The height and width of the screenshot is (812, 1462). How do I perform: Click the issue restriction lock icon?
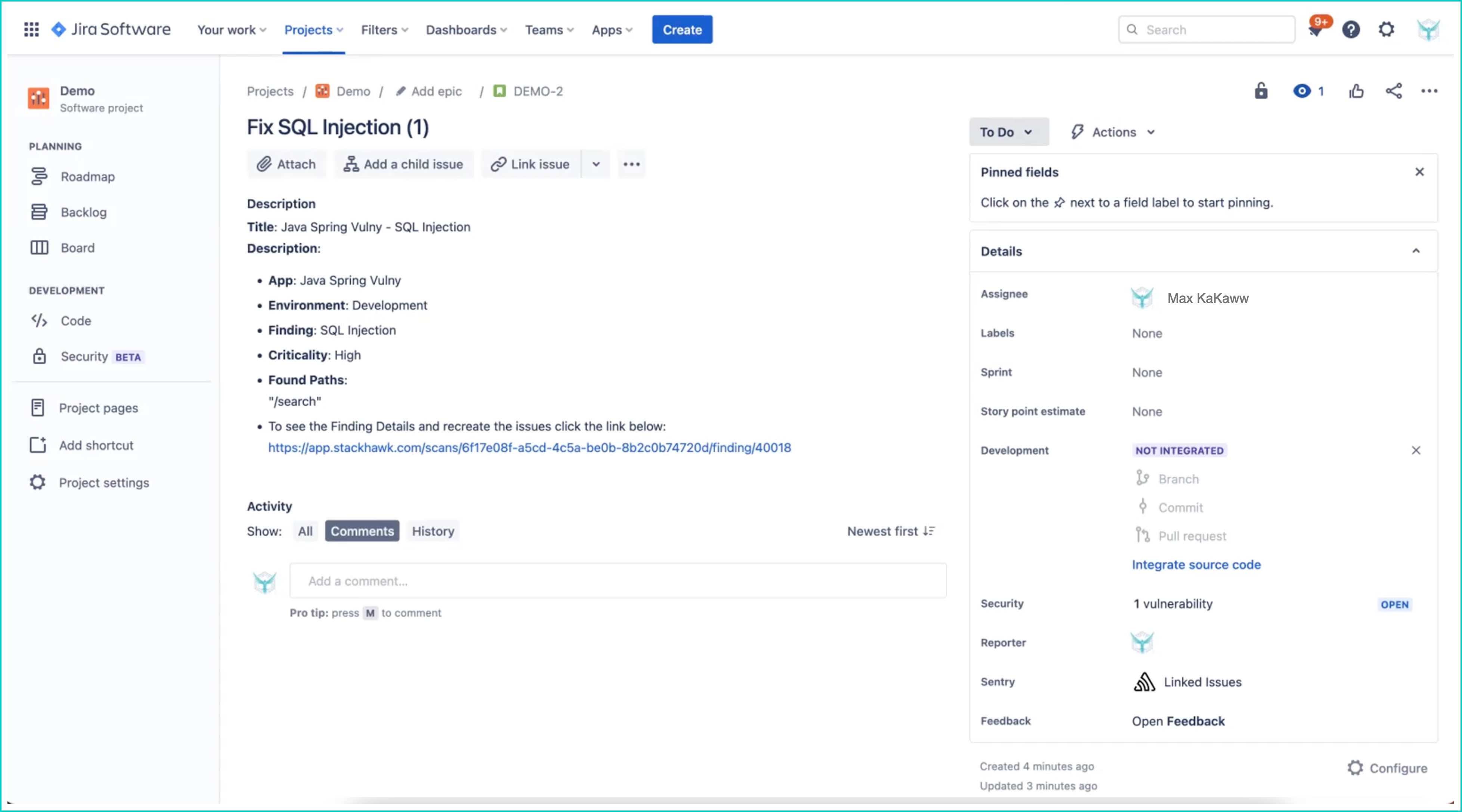tap(1261, 91)
